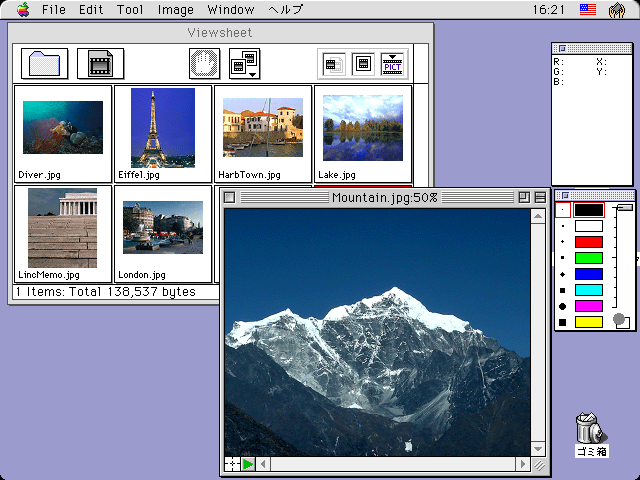
Task: Open the thumbnail layout dropdown in Viewsheet
Action: click(x=244, y=64)
